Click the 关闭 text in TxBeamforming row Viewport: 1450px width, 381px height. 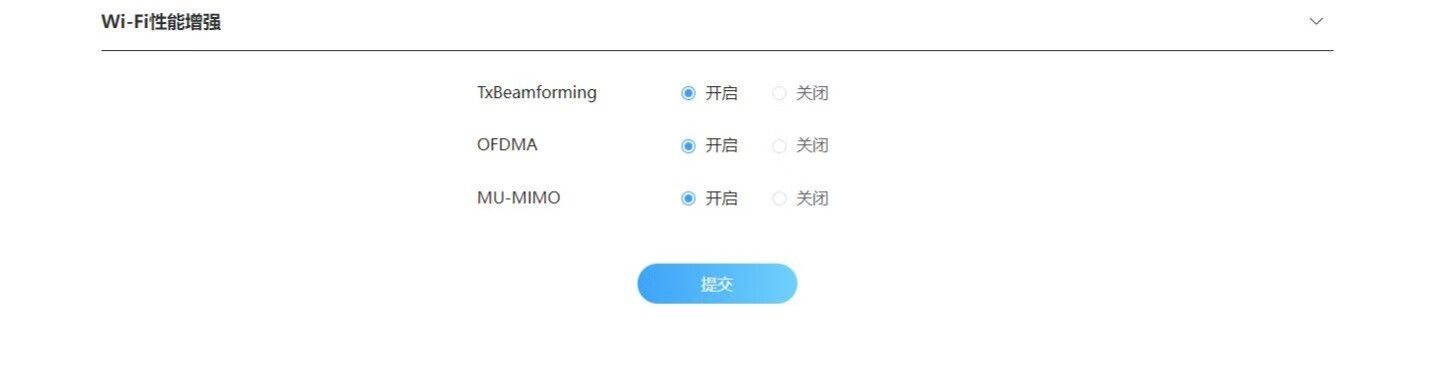812,93
